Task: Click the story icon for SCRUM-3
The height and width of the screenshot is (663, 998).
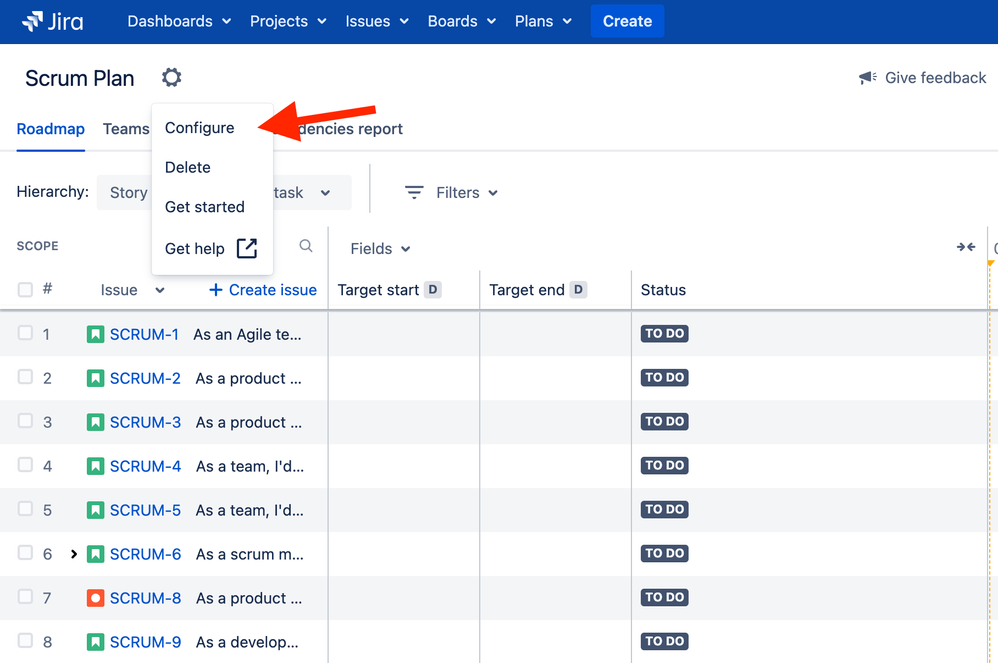Action: pyautogui.click(x=95, y=422)
